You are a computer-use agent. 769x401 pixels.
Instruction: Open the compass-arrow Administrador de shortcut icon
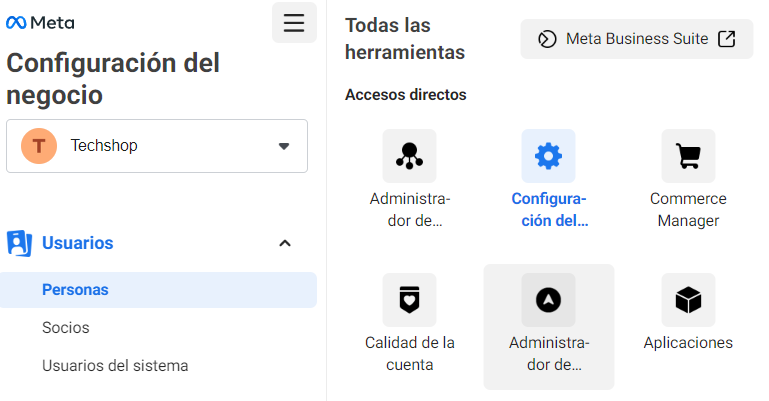coord(548,300)
